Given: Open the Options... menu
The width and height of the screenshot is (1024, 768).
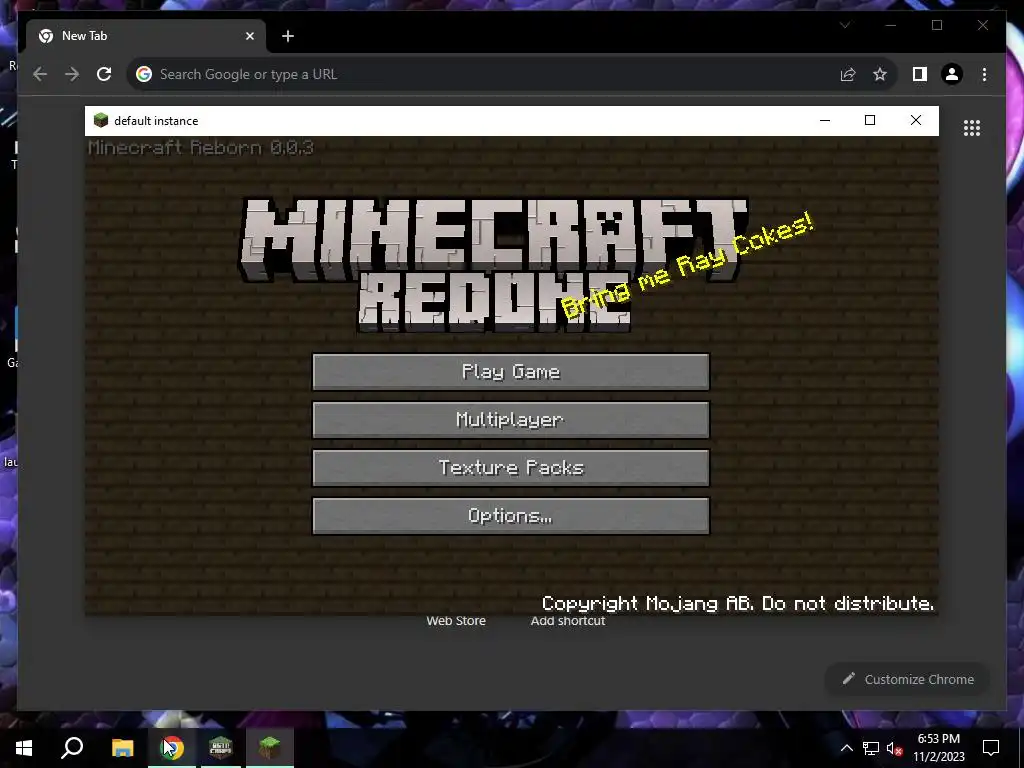Looking at the screenshot, I should (511, 516).
